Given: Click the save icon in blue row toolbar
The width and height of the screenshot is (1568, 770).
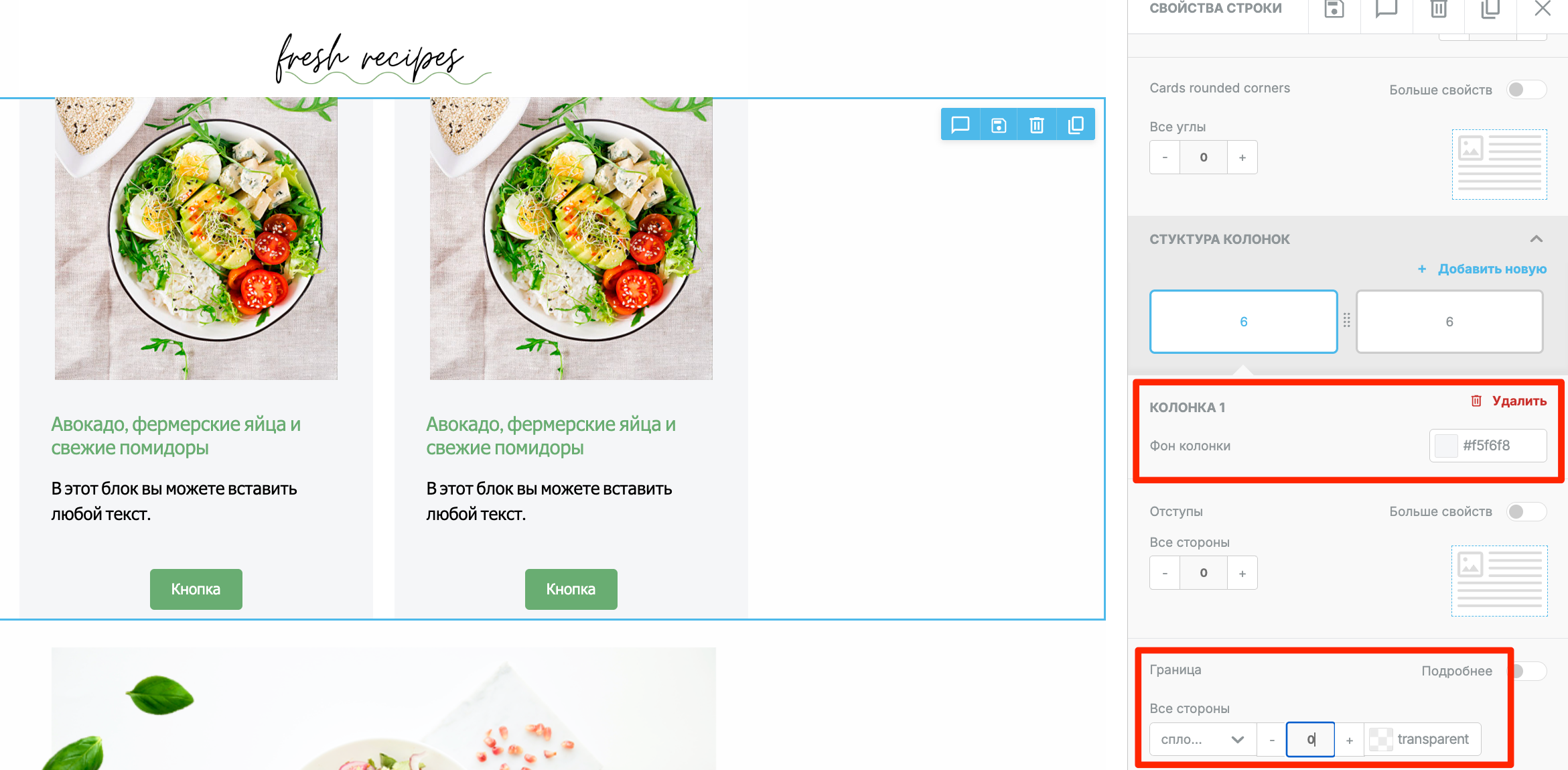Looking at the screenshot, I should tap(998, 125).
